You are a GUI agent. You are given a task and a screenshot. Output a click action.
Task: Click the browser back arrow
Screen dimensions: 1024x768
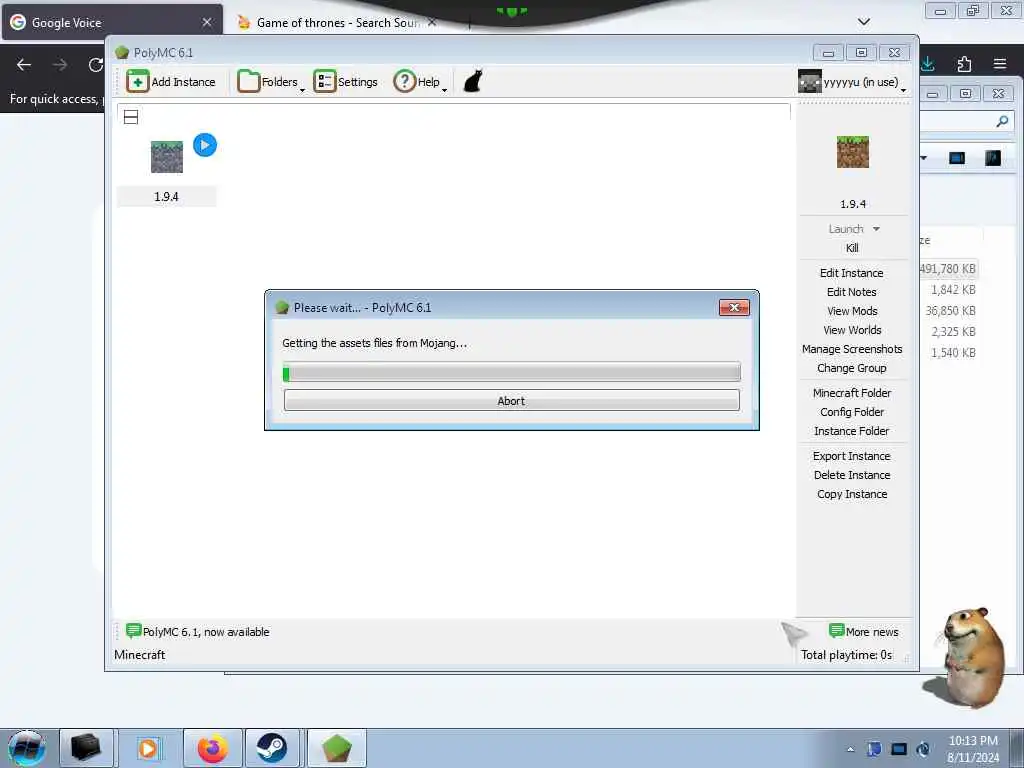24,65
